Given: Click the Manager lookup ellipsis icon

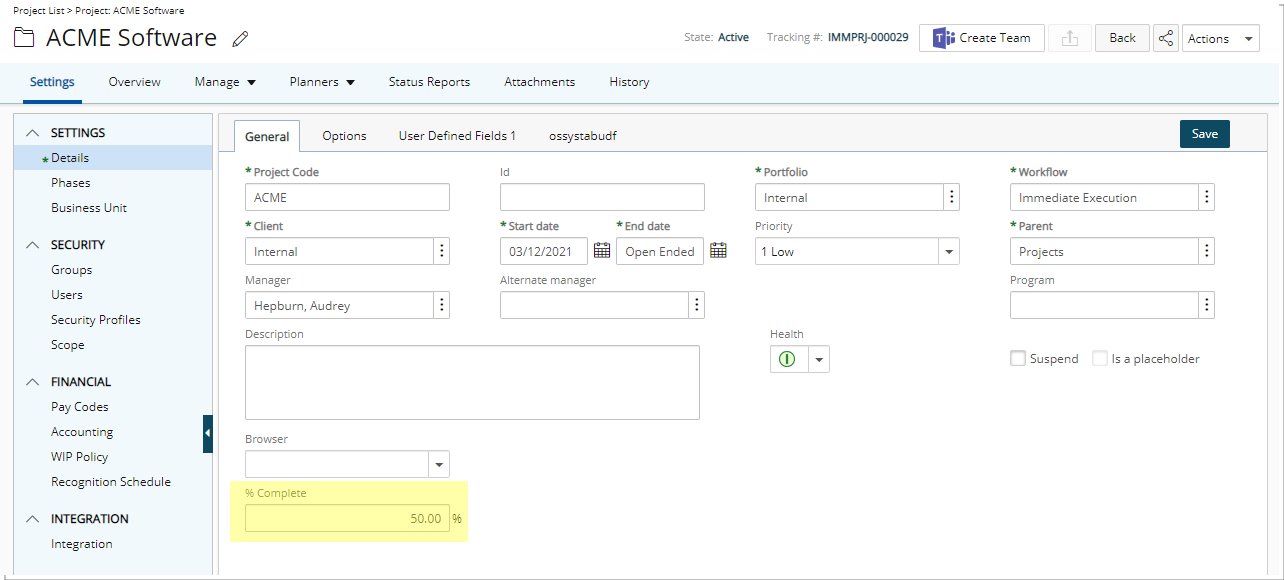Looking at the screenshot, I should (442, 305).
